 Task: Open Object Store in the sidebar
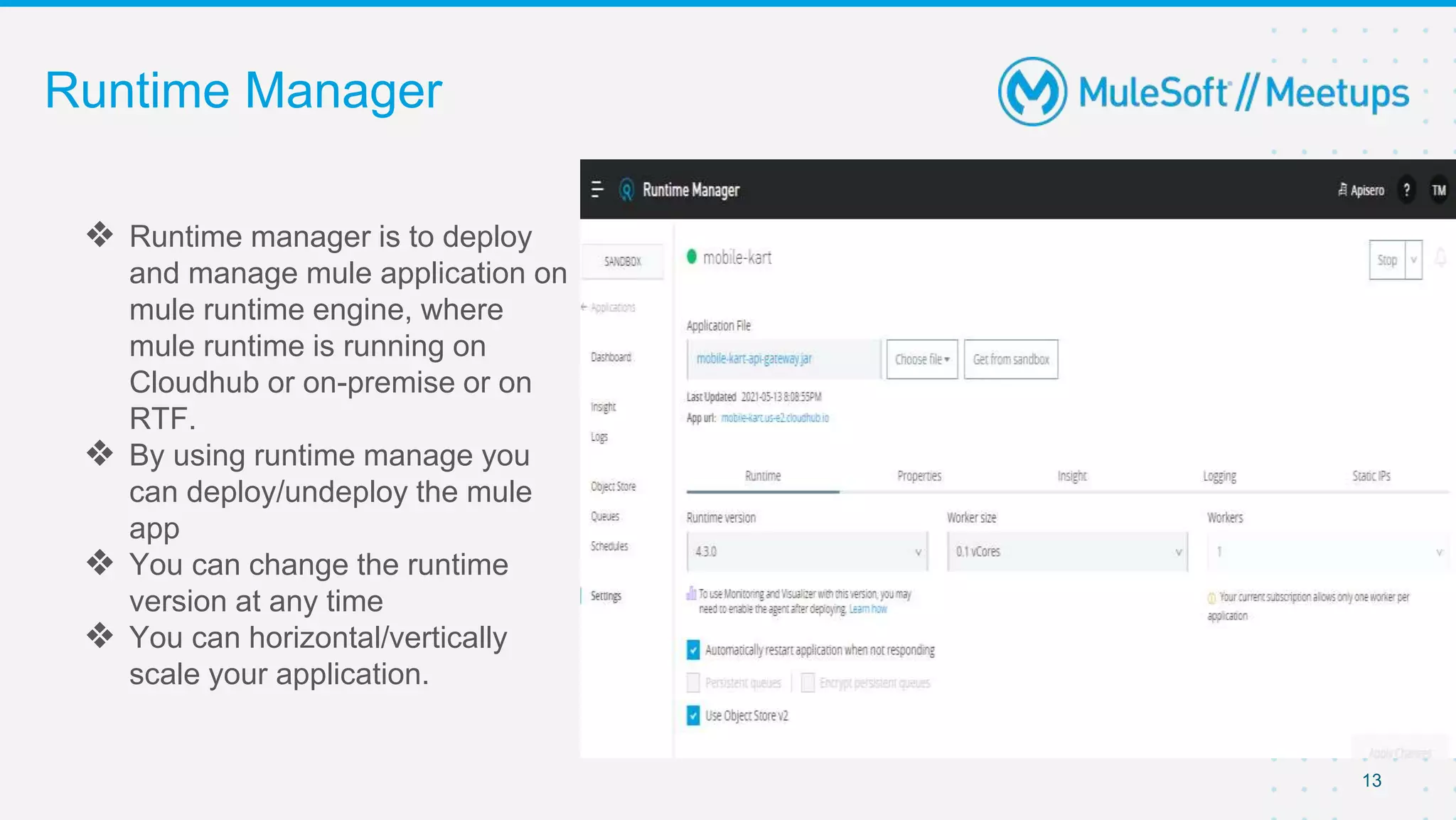coord(613,486)
